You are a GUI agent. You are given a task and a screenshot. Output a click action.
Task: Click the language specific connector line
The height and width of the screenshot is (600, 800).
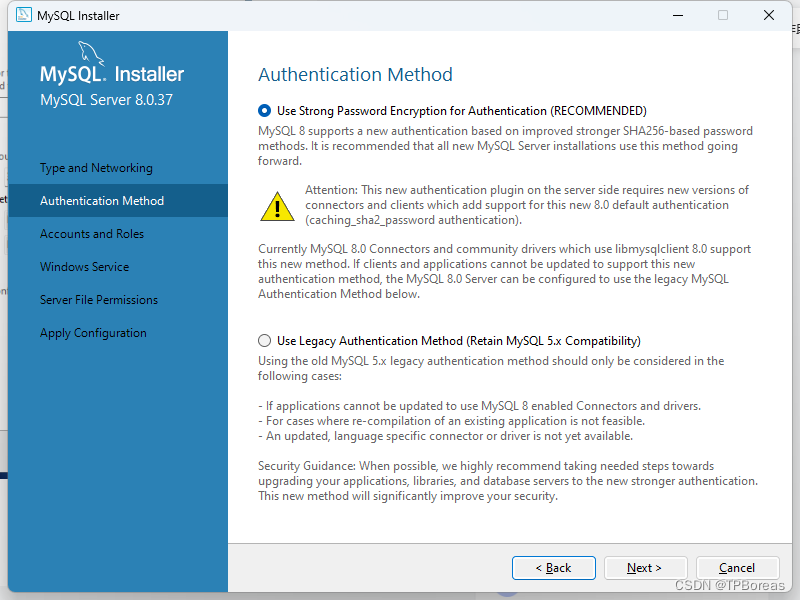445,436
